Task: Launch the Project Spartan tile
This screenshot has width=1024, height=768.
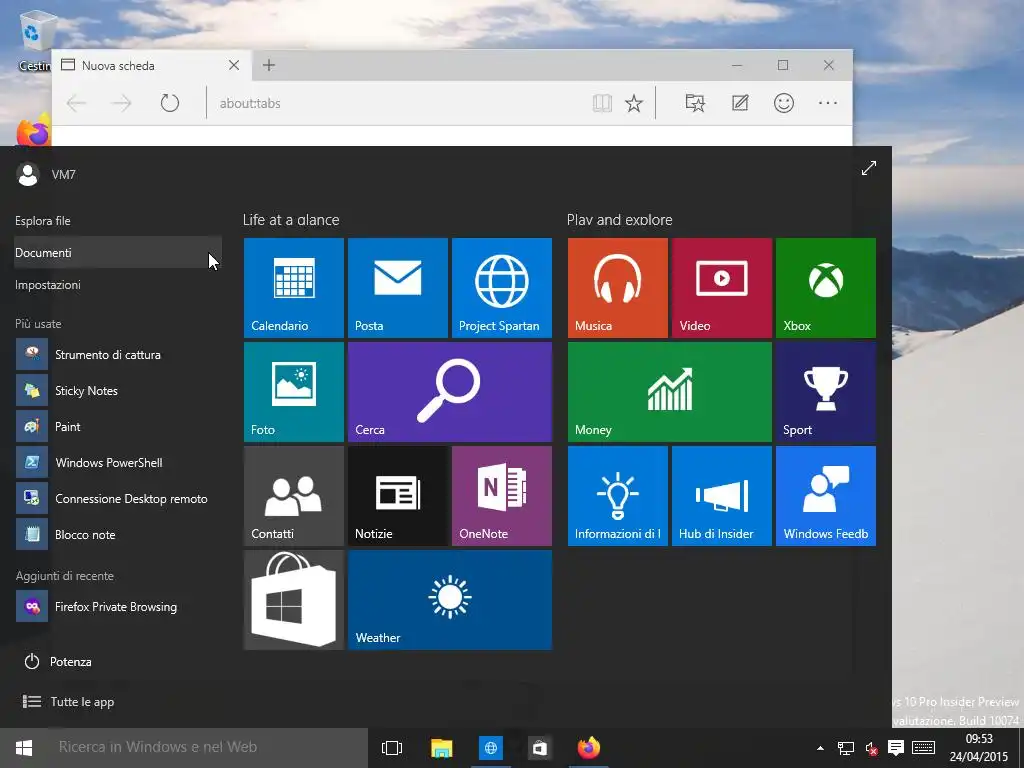Action: [502, 288]
